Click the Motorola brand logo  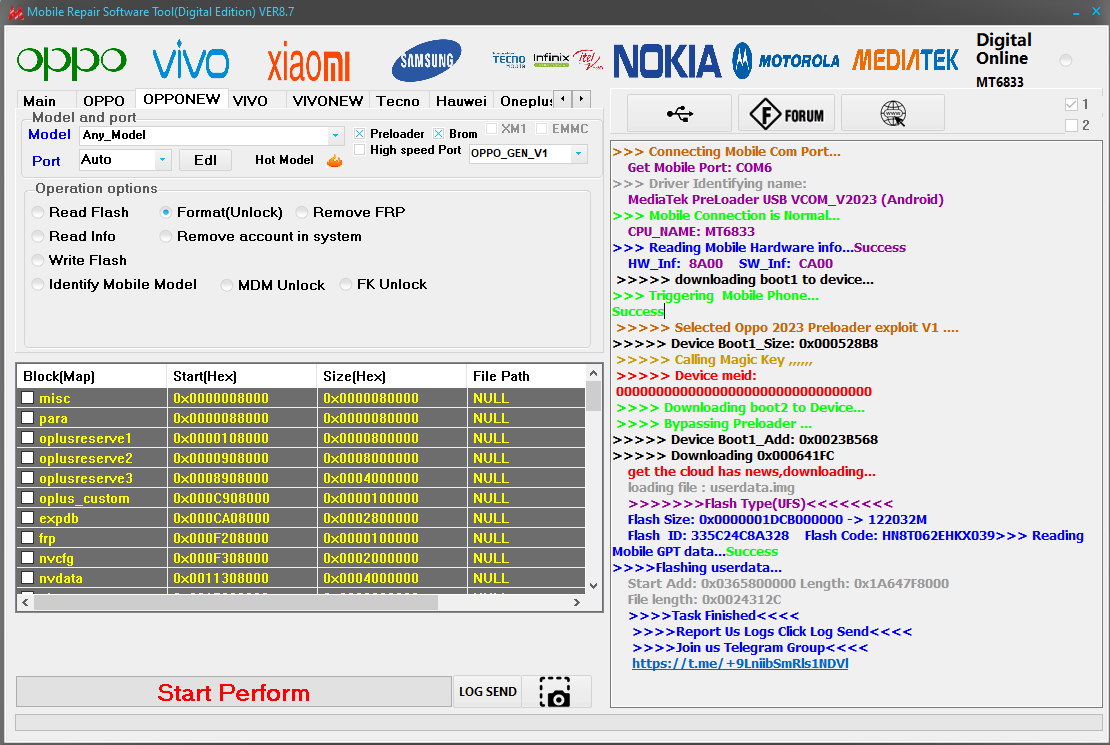click(785, 60)
